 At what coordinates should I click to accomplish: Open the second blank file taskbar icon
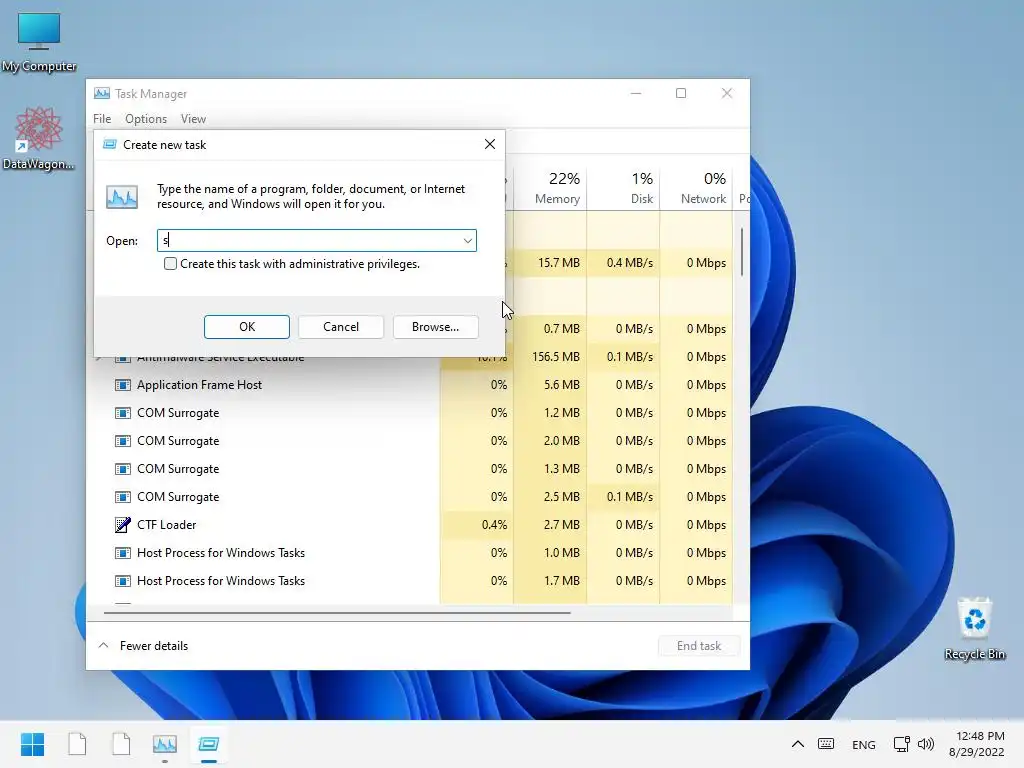[121, 744]
